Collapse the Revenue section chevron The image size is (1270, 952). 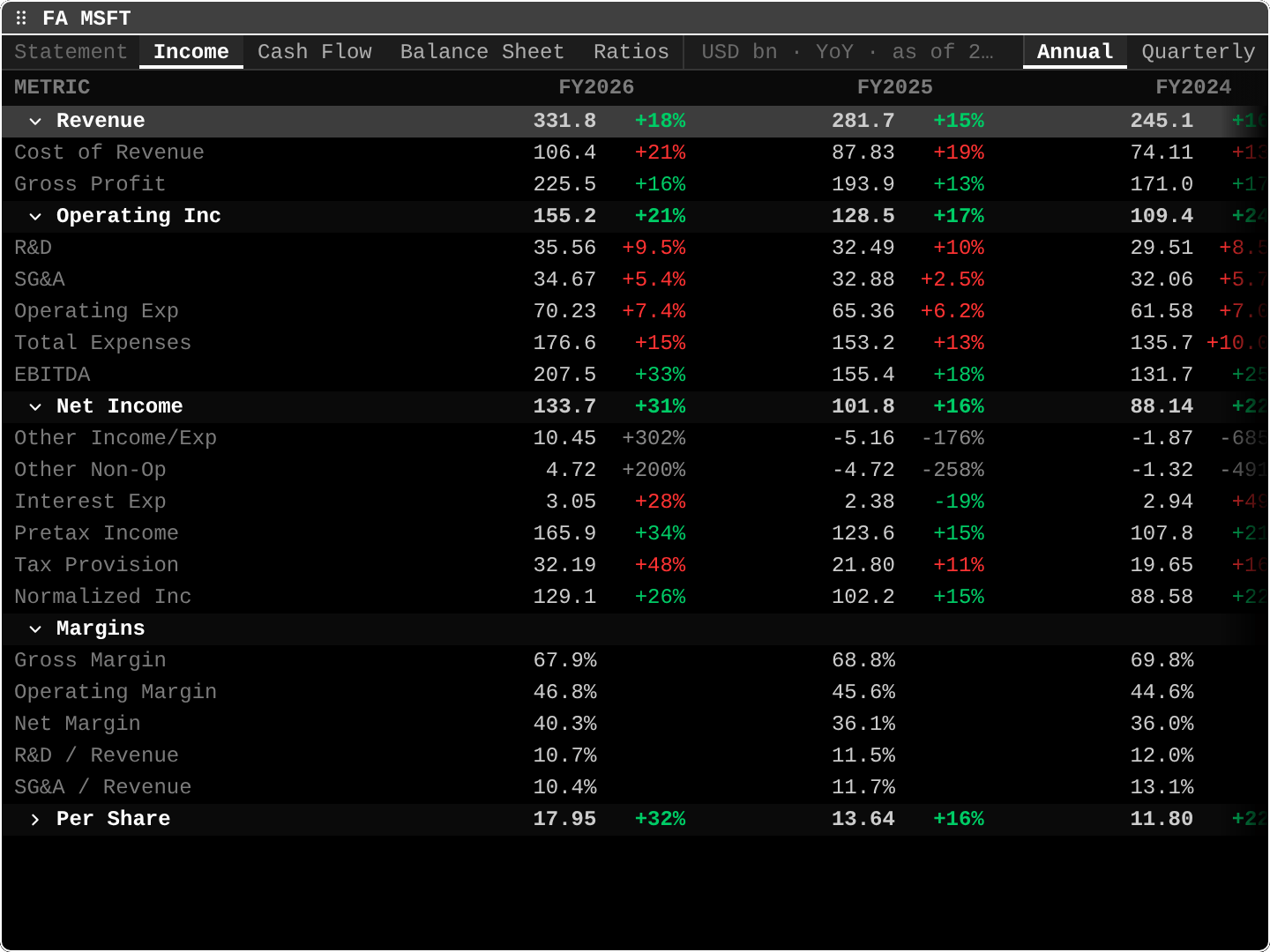coord(35,121)
